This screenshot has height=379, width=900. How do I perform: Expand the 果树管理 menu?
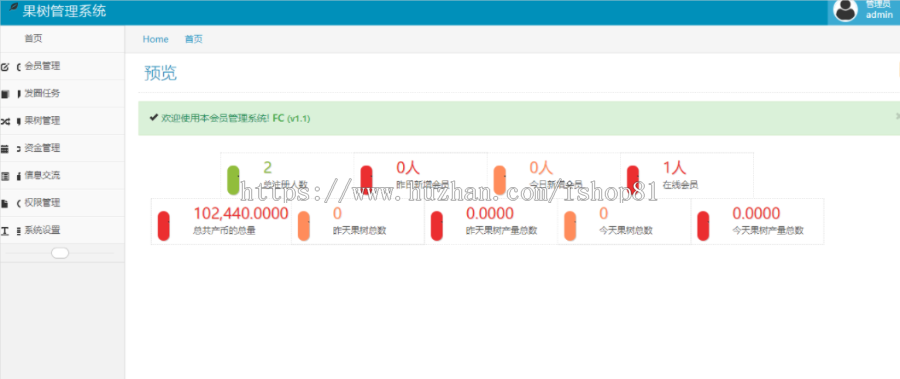pos(62,121)
